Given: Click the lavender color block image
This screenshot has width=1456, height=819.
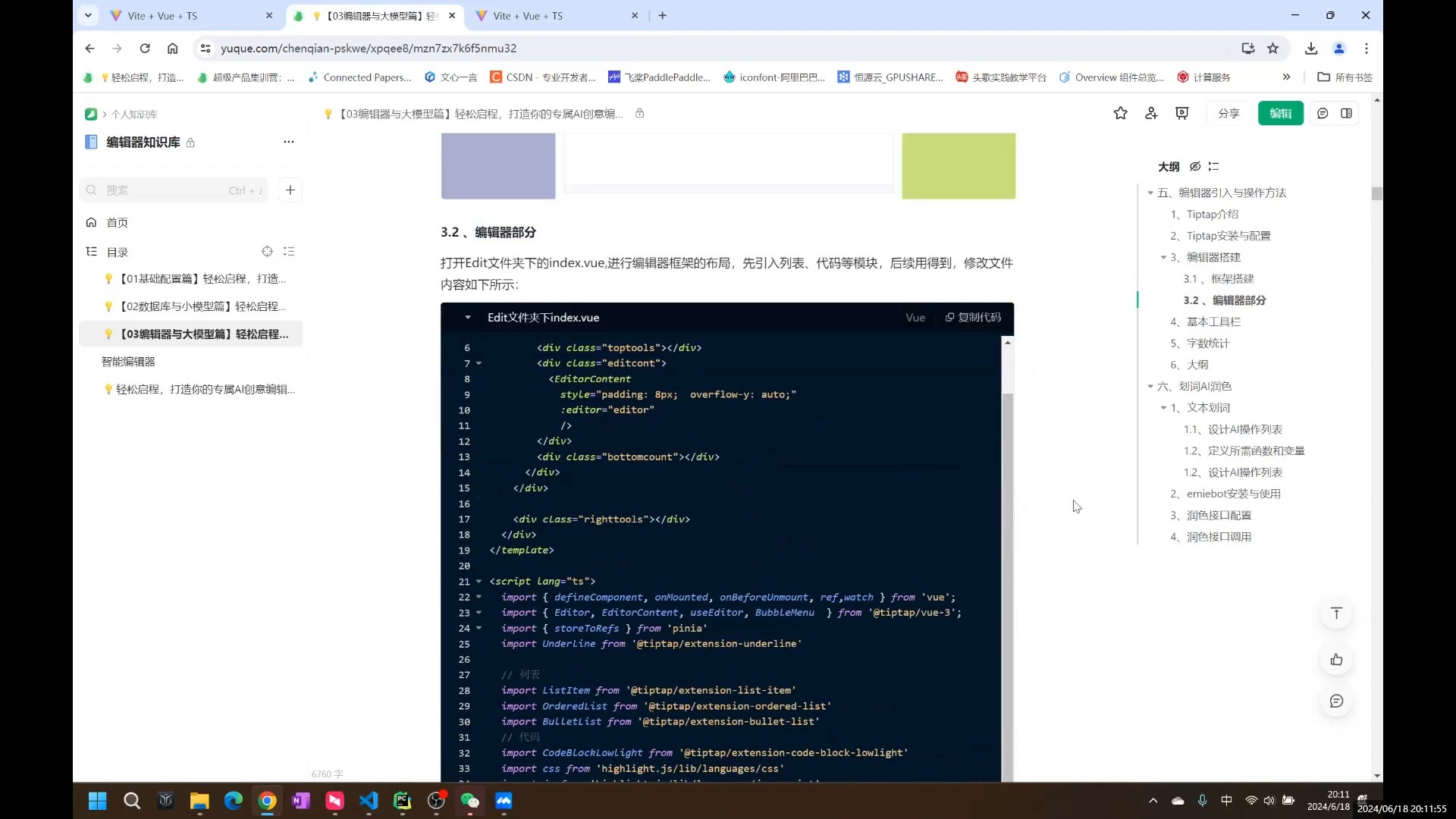Looking at the screenshot, I should 498,166.
